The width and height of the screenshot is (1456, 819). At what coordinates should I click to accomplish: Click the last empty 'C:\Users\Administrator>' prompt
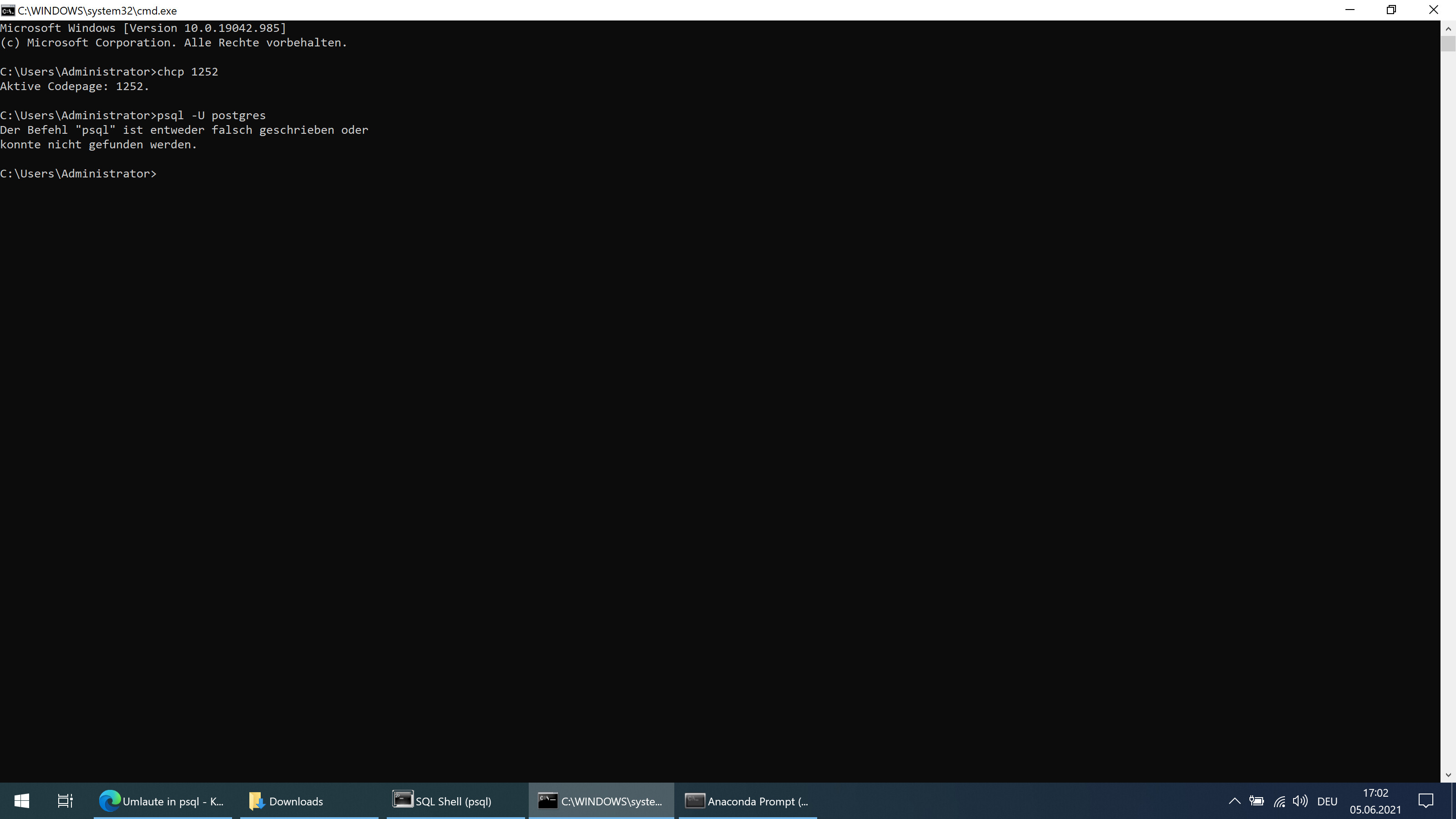78,173
